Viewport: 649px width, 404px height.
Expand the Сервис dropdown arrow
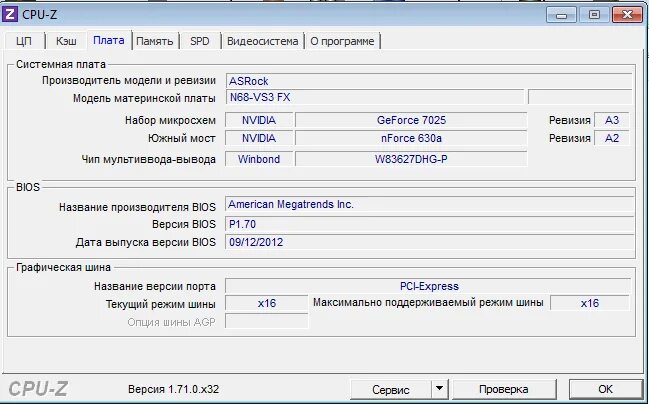pos(440,390)
